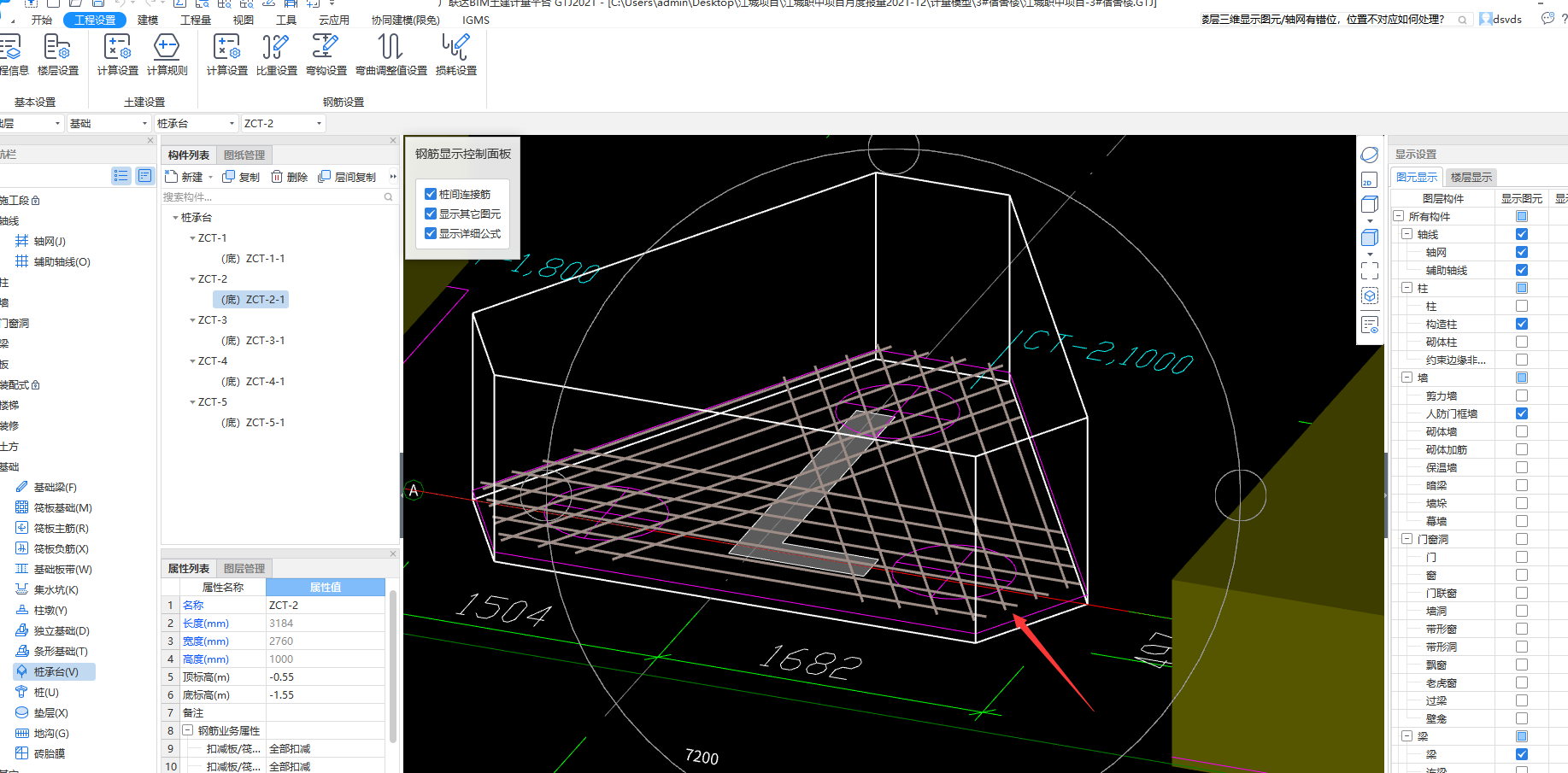Enable 砌体墙 display checkbox
This screenshot has height=773, width=1568.
click(1521, 431)
